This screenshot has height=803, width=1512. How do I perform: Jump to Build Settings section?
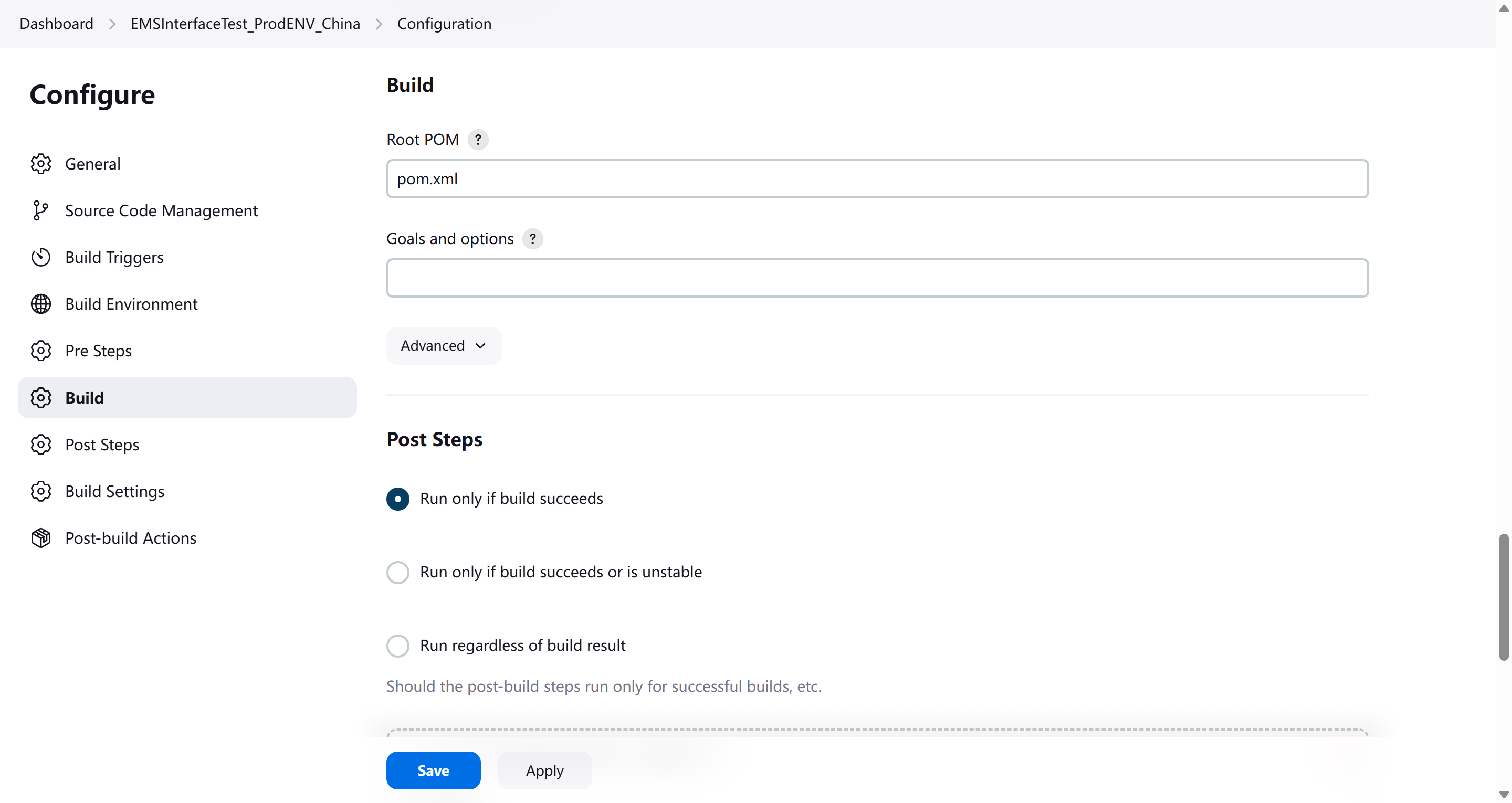[114, 491]
